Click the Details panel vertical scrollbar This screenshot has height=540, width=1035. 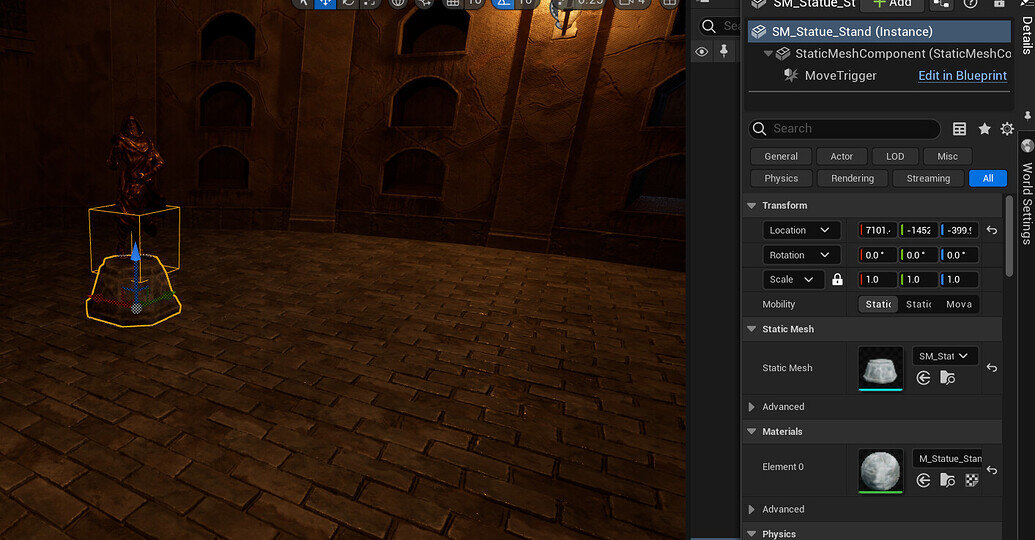(1009, 236)
